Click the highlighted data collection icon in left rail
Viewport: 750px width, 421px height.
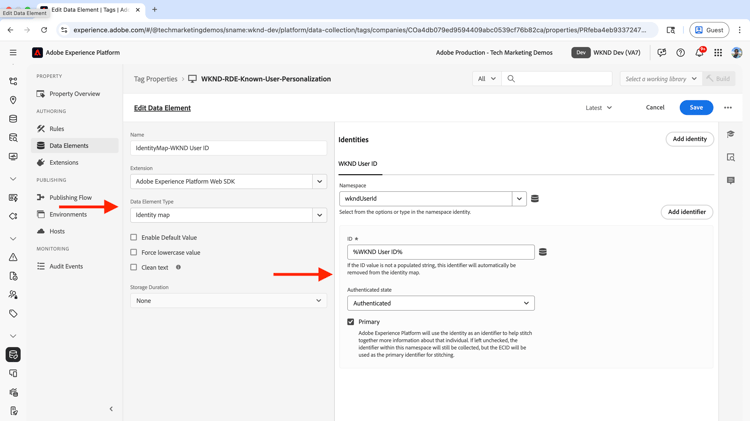[13, 355]
